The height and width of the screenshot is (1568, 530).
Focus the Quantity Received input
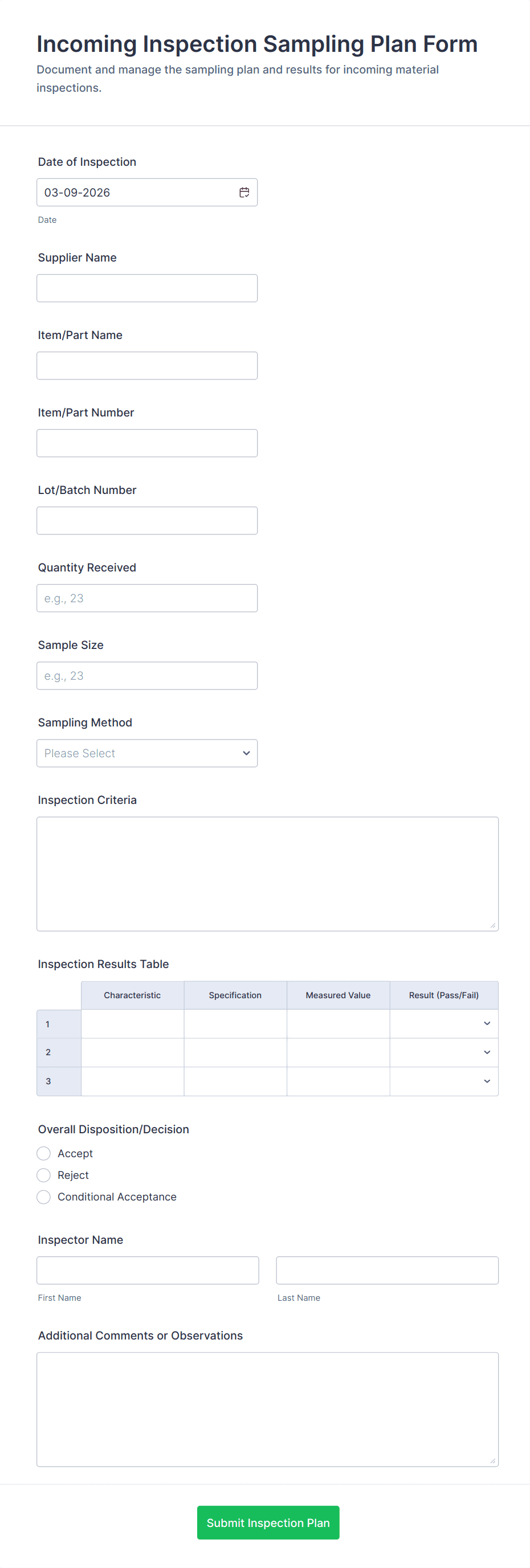click(x=146, y=598)
